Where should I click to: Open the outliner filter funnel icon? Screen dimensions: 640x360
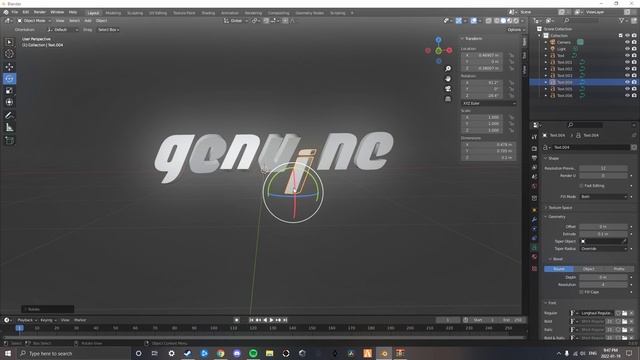pos(621,20)
